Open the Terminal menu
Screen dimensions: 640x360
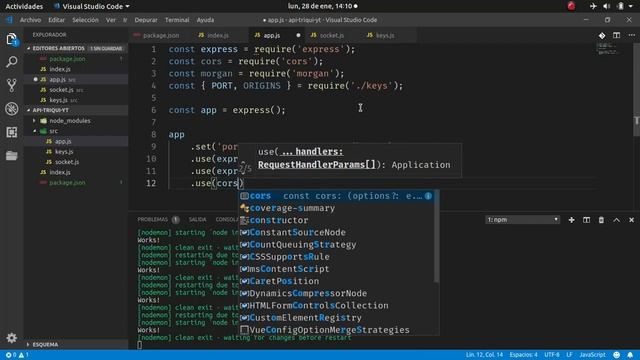click(177, 20)
